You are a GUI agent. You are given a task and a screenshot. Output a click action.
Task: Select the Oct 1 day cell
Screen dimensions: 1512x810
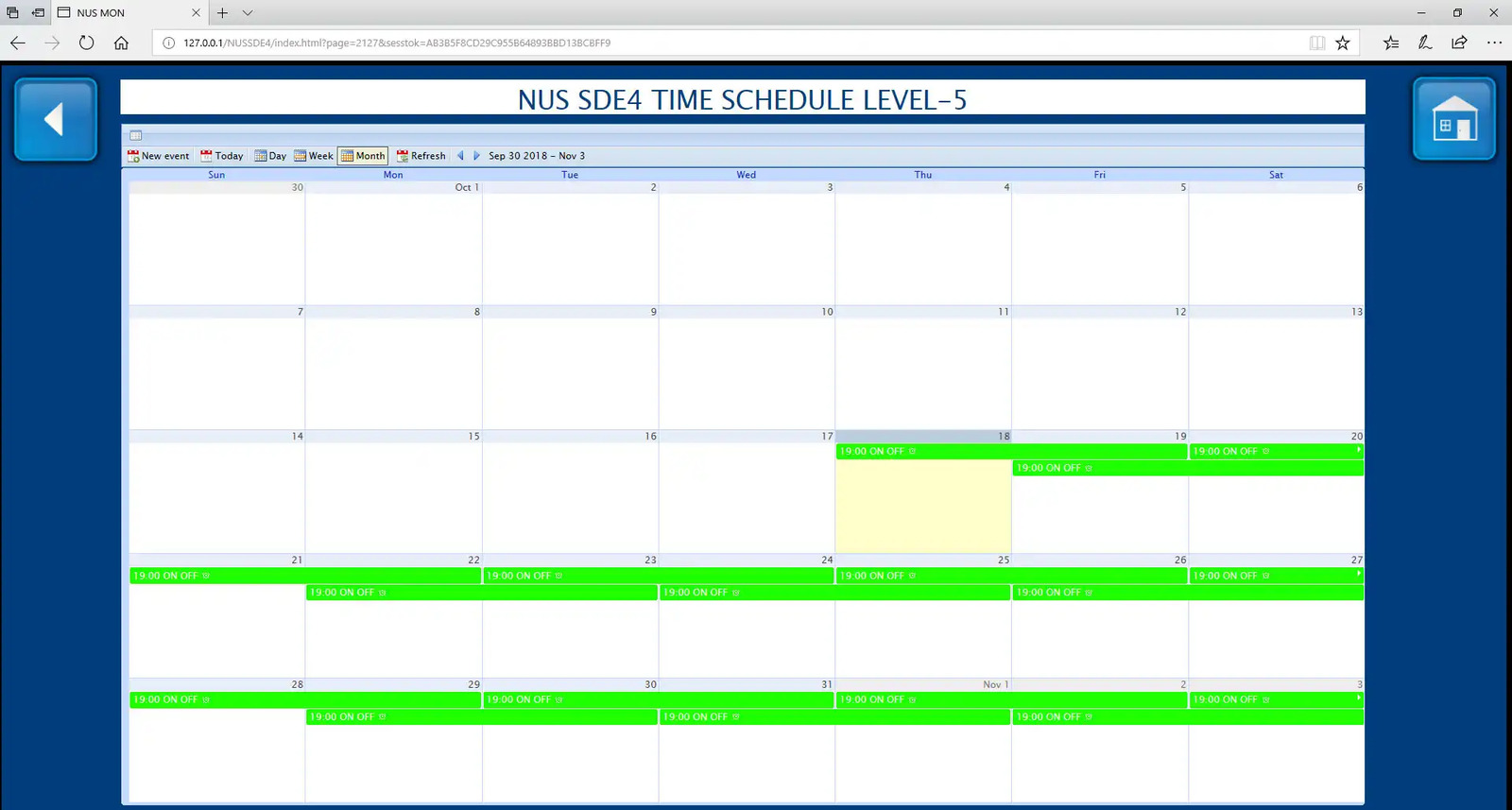[393, 246]
